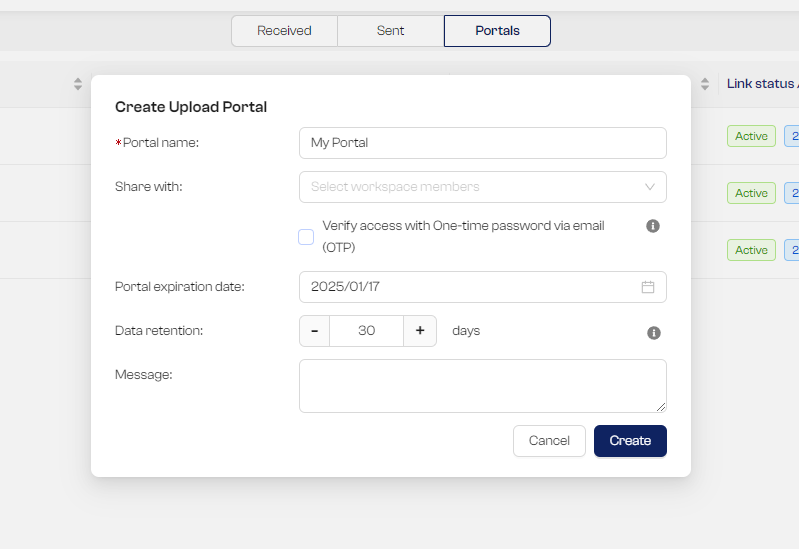The width and height of the screenshot is (799, 549).
Task: Click the data retention days value field
Action: (366, 331)
